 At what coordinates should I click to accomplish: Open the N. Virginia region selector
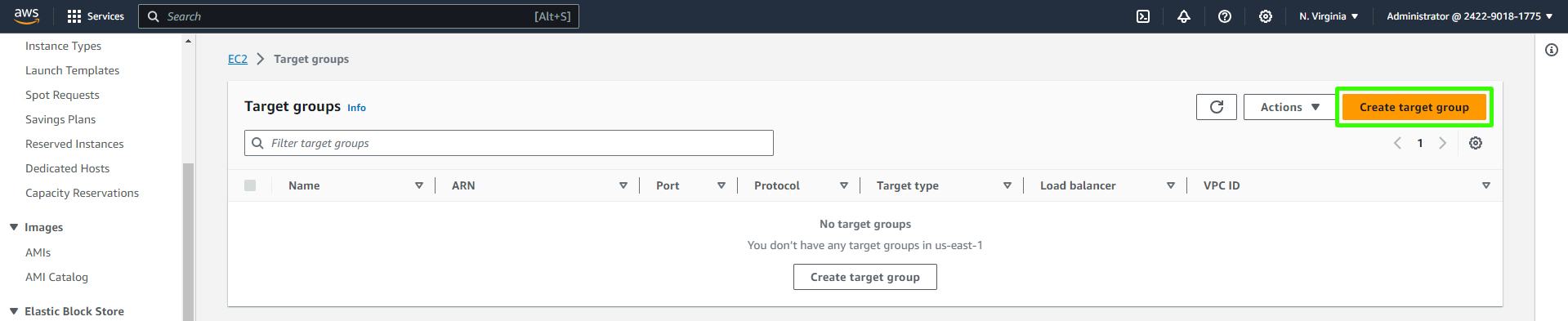[1329, 16]
